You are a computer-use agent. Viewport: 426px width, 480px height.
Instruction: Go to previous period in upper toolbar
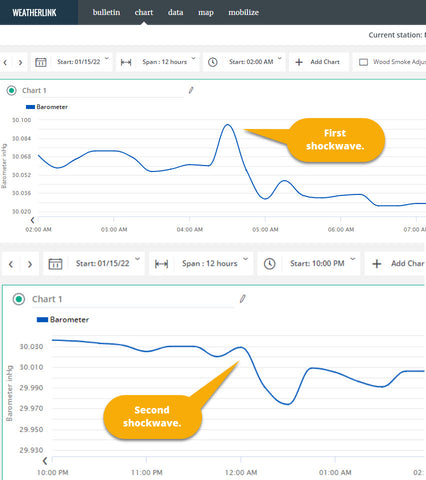click(x=5, y=62)
